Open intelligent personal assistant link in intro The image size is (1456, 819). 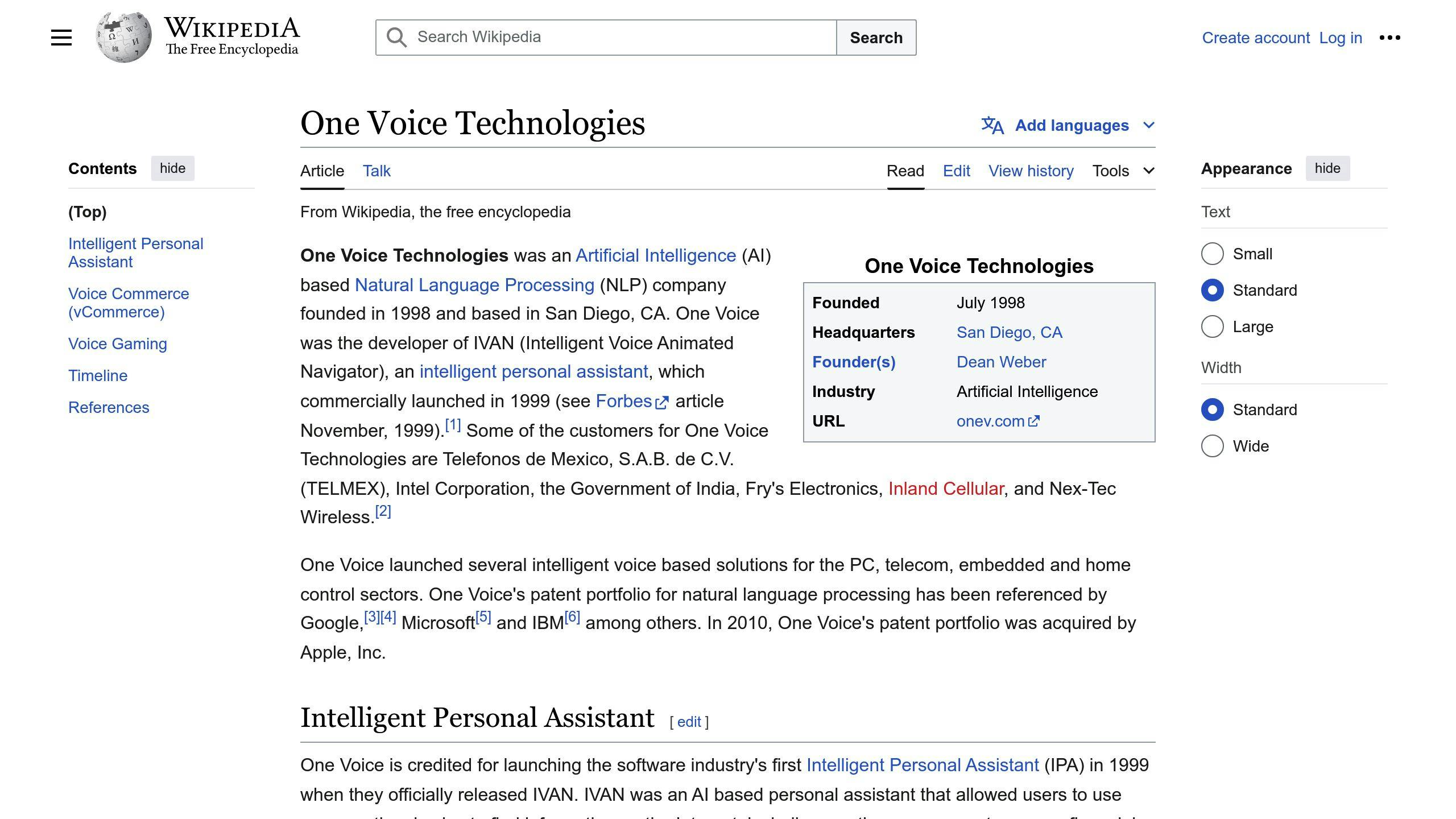[x=533, y=371]
